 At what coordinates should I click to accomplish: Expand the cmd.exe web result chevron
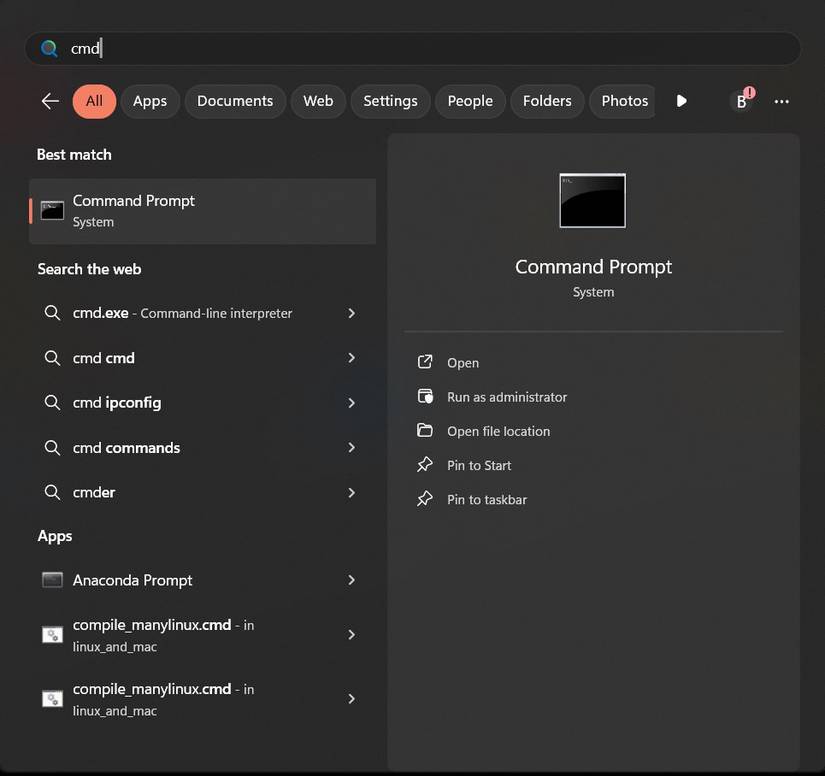point(351,313)
